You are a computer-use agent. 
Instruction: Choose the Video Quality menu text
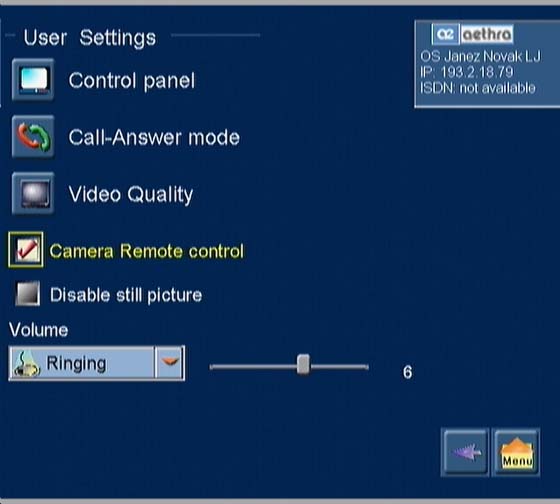[x=131, y=195]
